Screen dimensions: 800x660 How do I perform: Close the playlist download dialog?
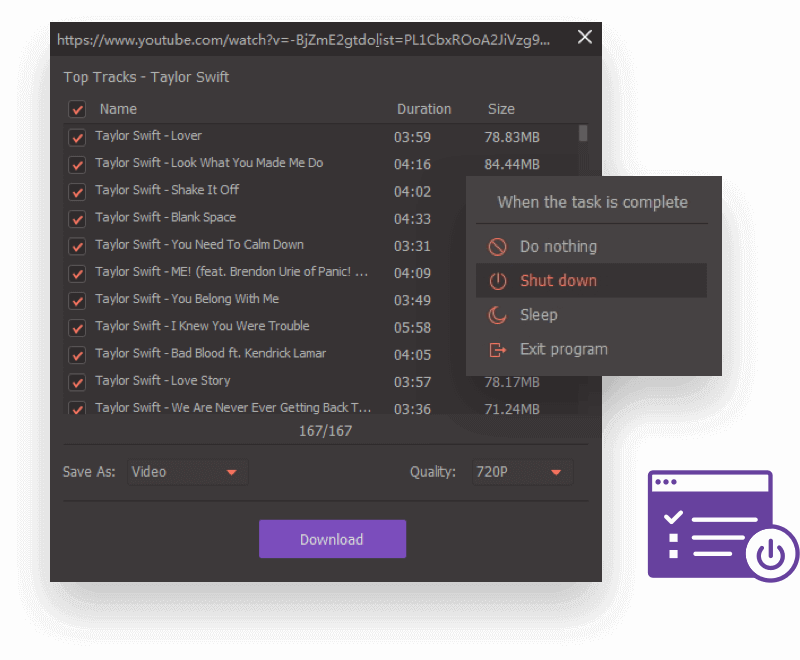[x=585, y=37]
